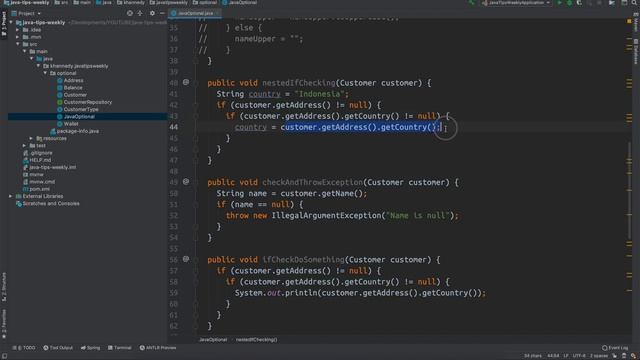Open the JavaTipsWeeklyApplication run configuration dropdown
This screenshot has width=640, height=360.
tap(516, 3)
